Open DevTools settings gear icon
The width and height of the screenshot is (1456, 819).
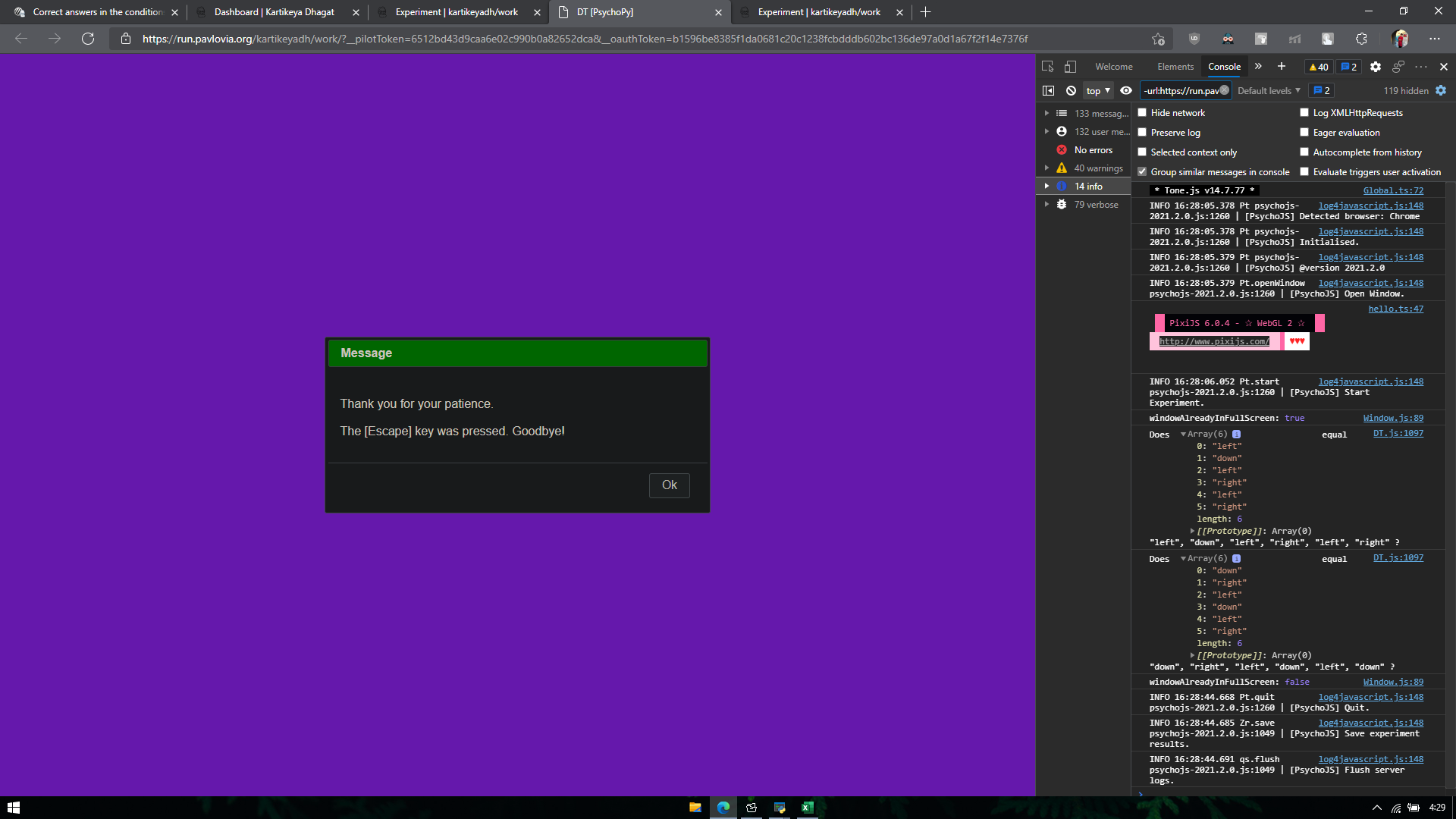(x=1376, y=67)
